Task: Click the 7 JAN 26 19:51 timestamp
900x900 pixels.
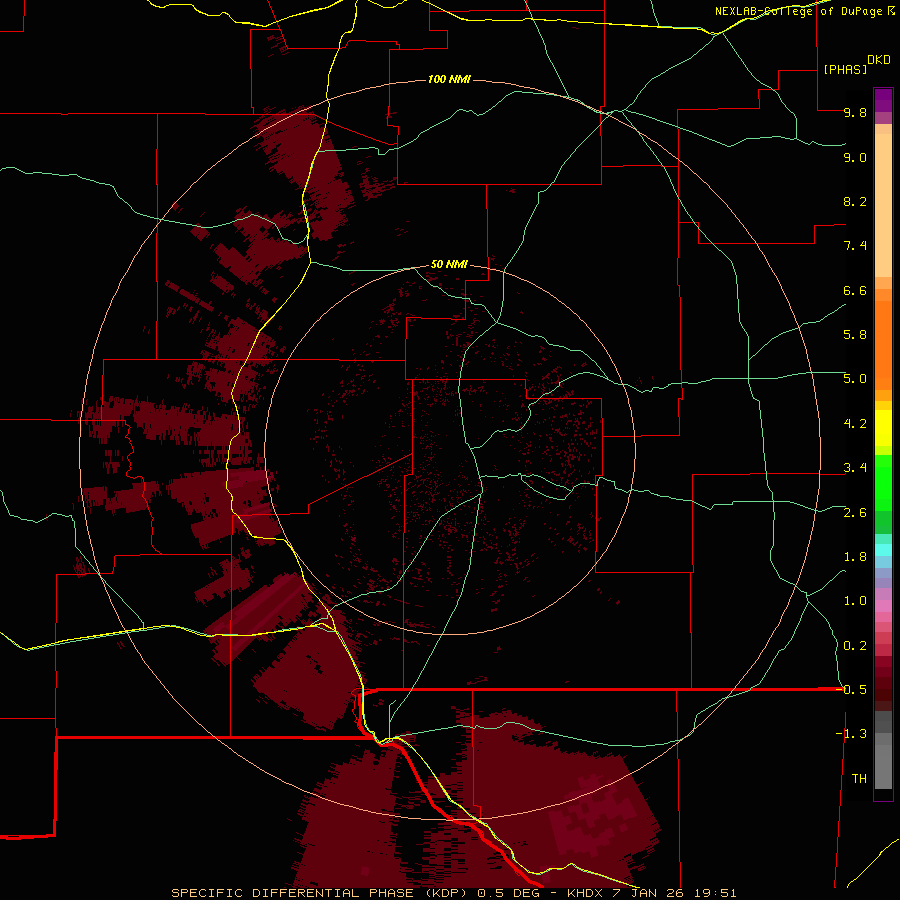Action: tap(674, 893)
